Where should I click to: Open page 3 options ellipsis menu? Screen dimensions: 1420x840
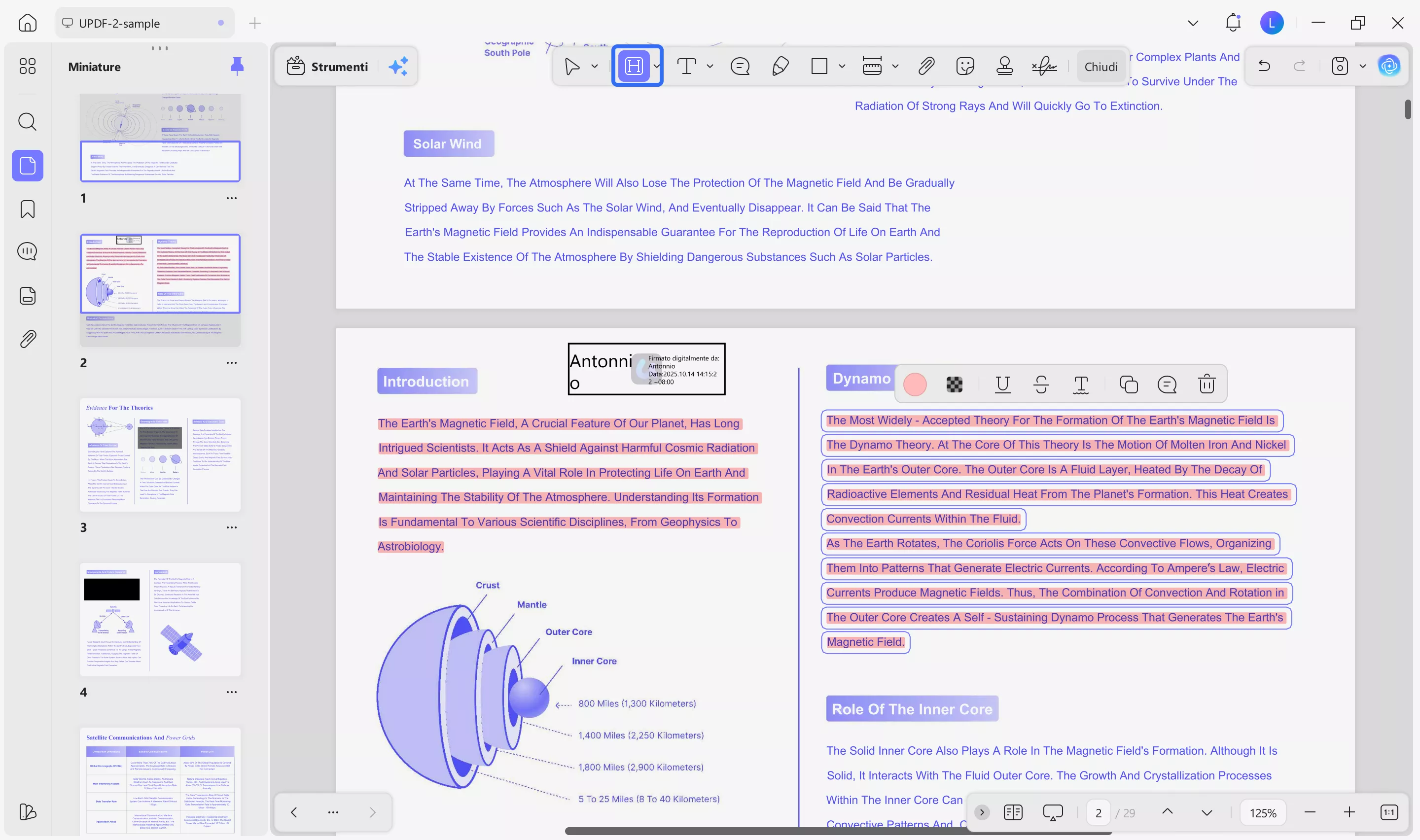[x=231, y=527]
